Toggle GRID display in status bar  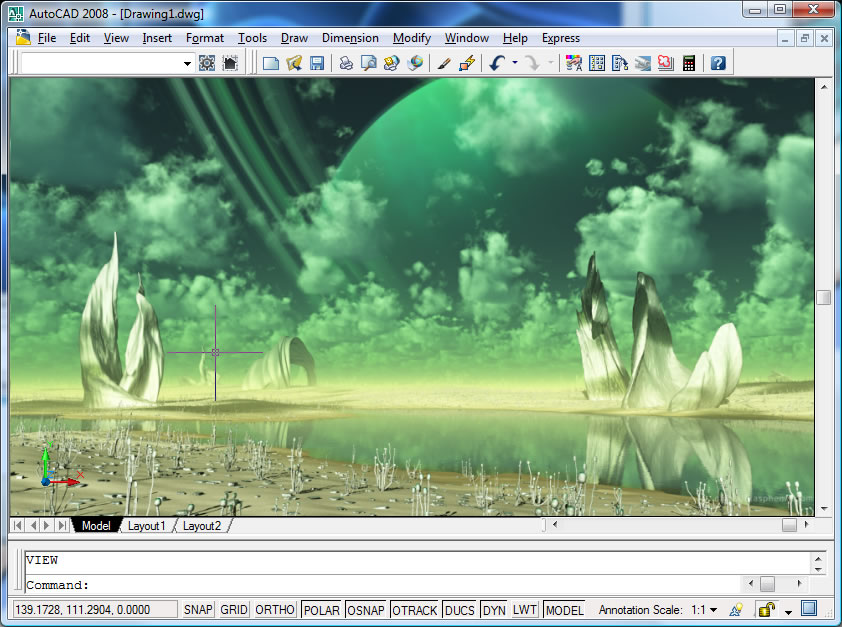click(234, 610)
